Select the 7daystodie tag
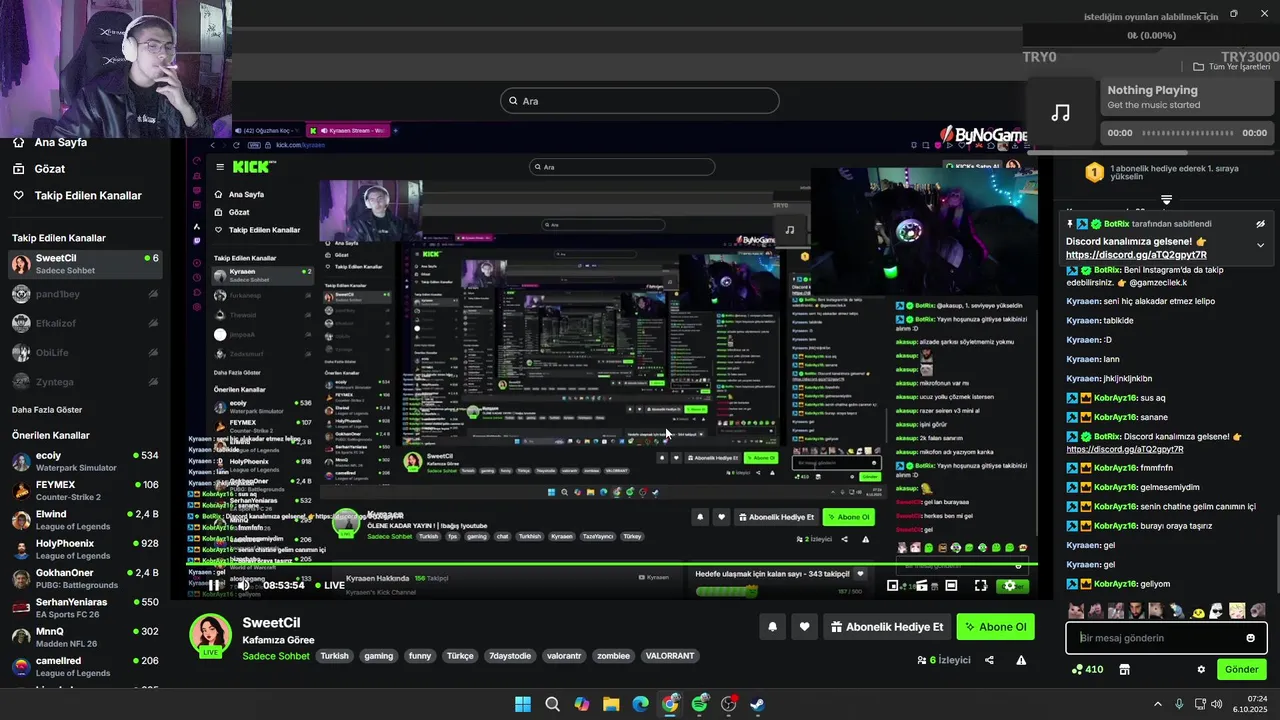 pyautogui.click(x=508, y=656)
